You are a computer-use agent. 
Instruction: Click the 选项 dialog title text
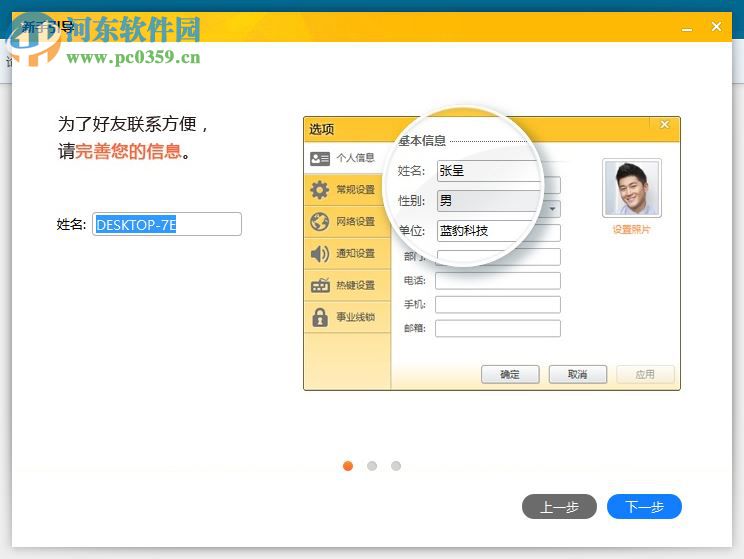tap(321, 129)
